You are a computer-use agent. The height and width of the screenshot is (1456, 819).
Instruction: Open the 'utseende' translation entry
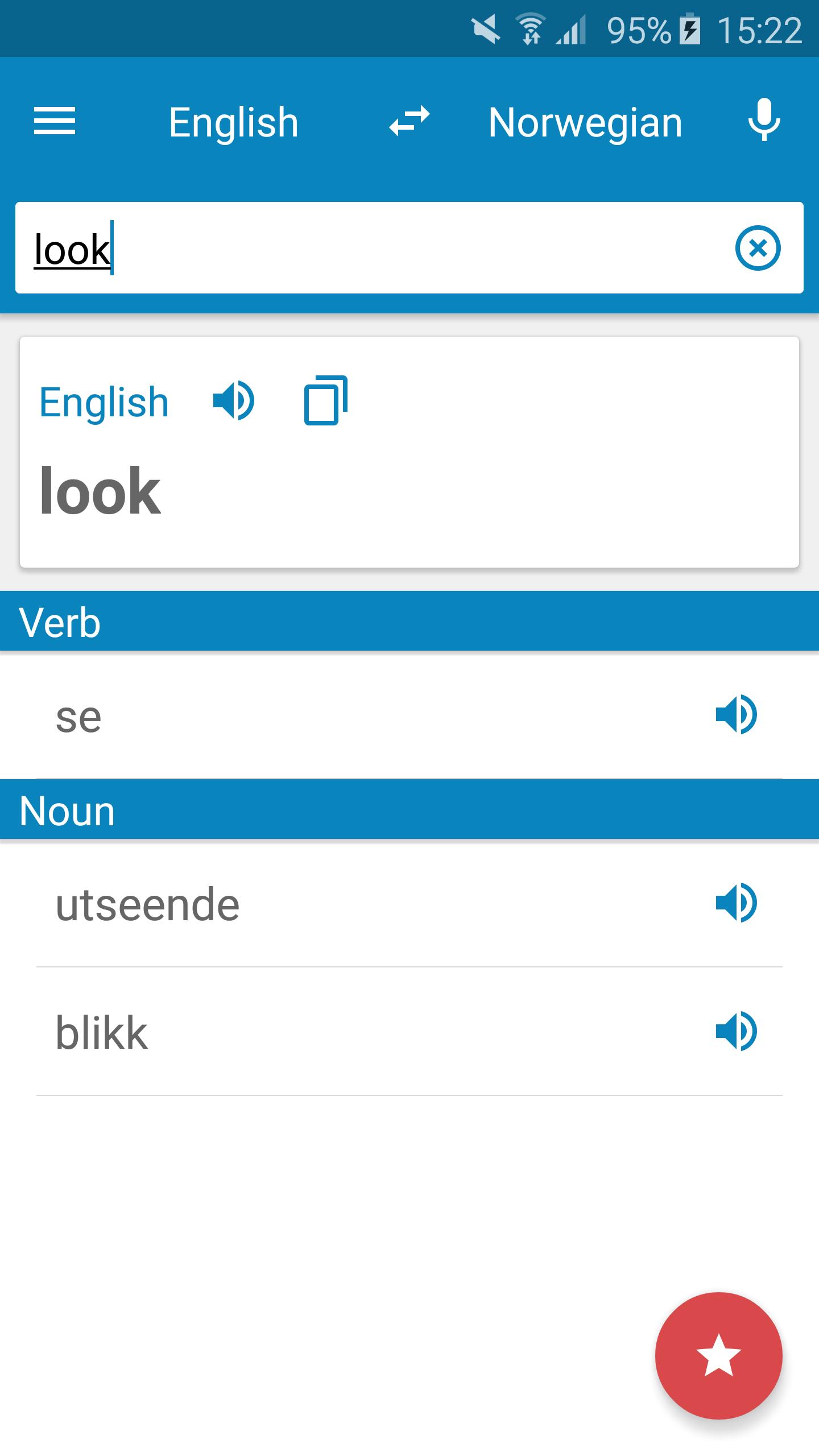click(x=341, y=904)
